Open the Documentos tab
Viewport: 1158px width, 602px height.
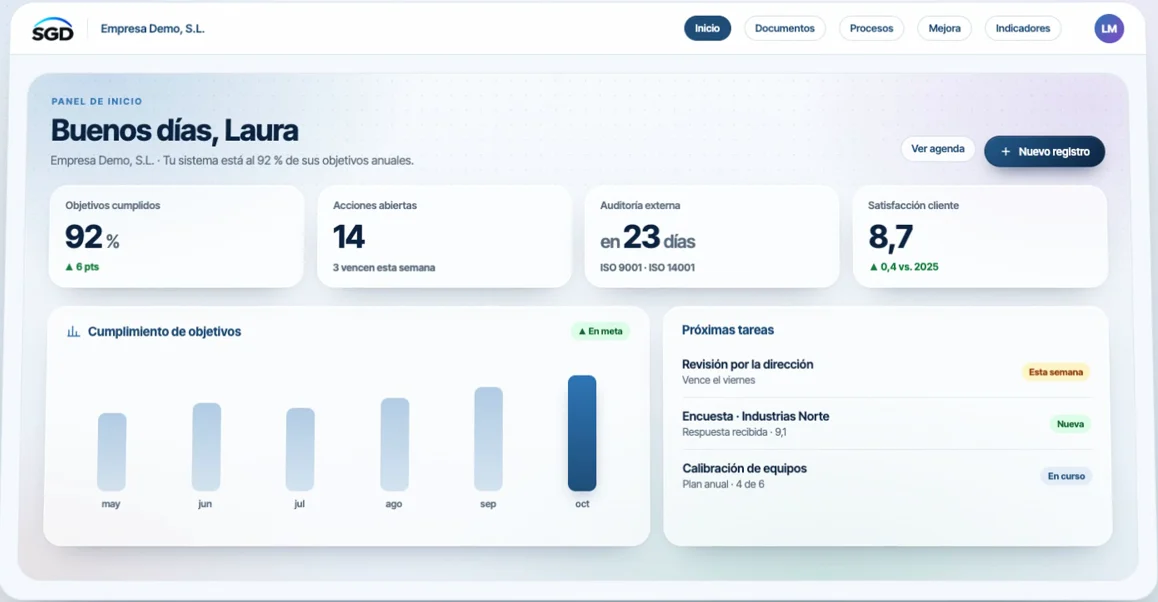pyautogui.click(x=784, y=28)
